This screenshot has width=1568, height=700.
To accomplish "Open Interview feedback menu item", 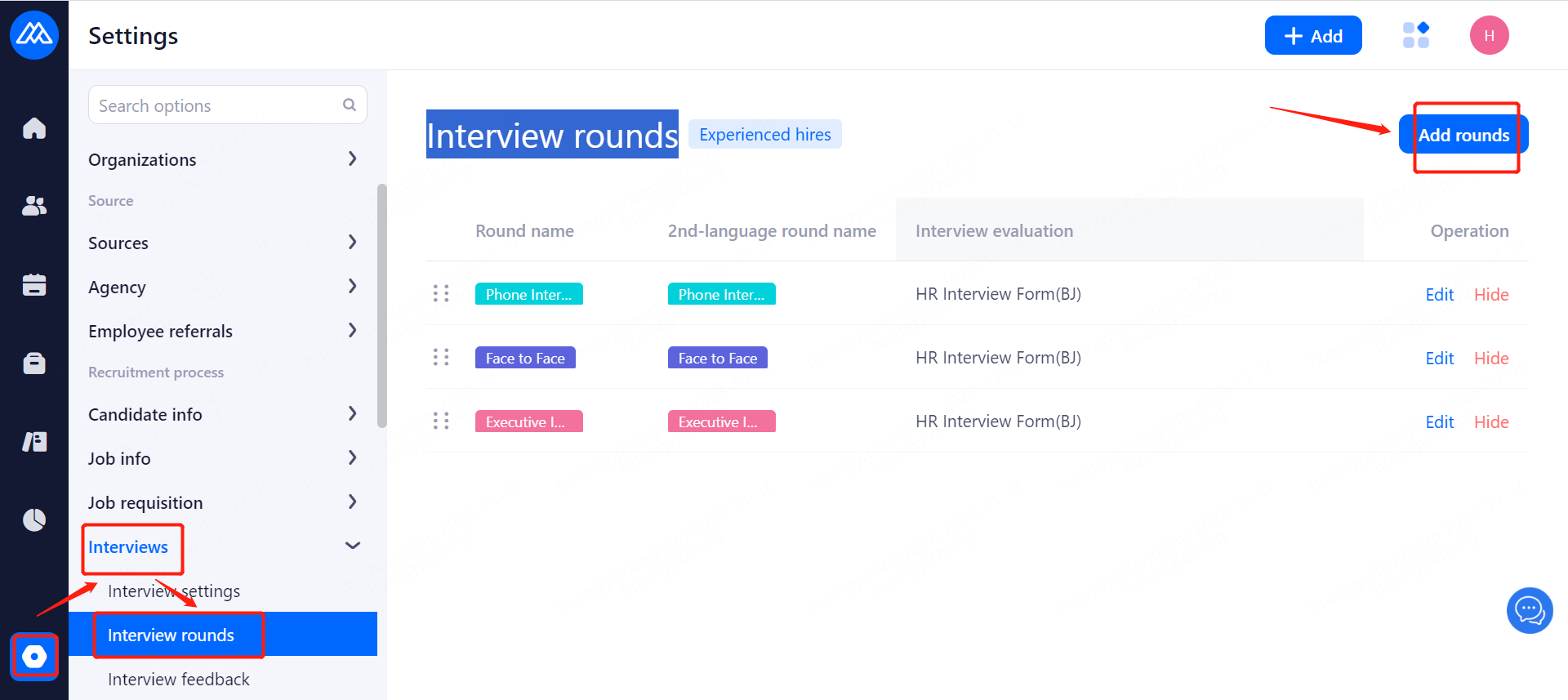I will (178, 679).
